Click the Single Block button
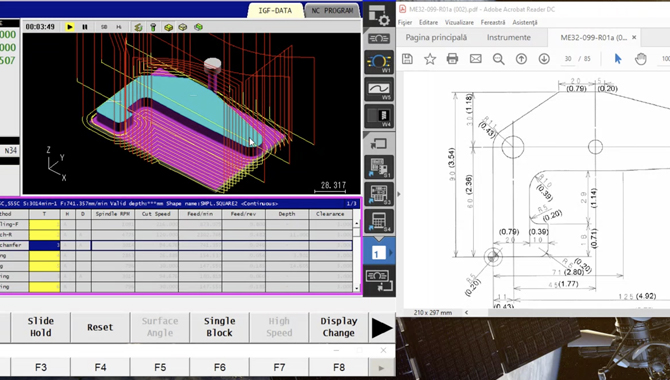Image resolution: width=670 pixels, height=380 pixels. click(x=219, y=327)
